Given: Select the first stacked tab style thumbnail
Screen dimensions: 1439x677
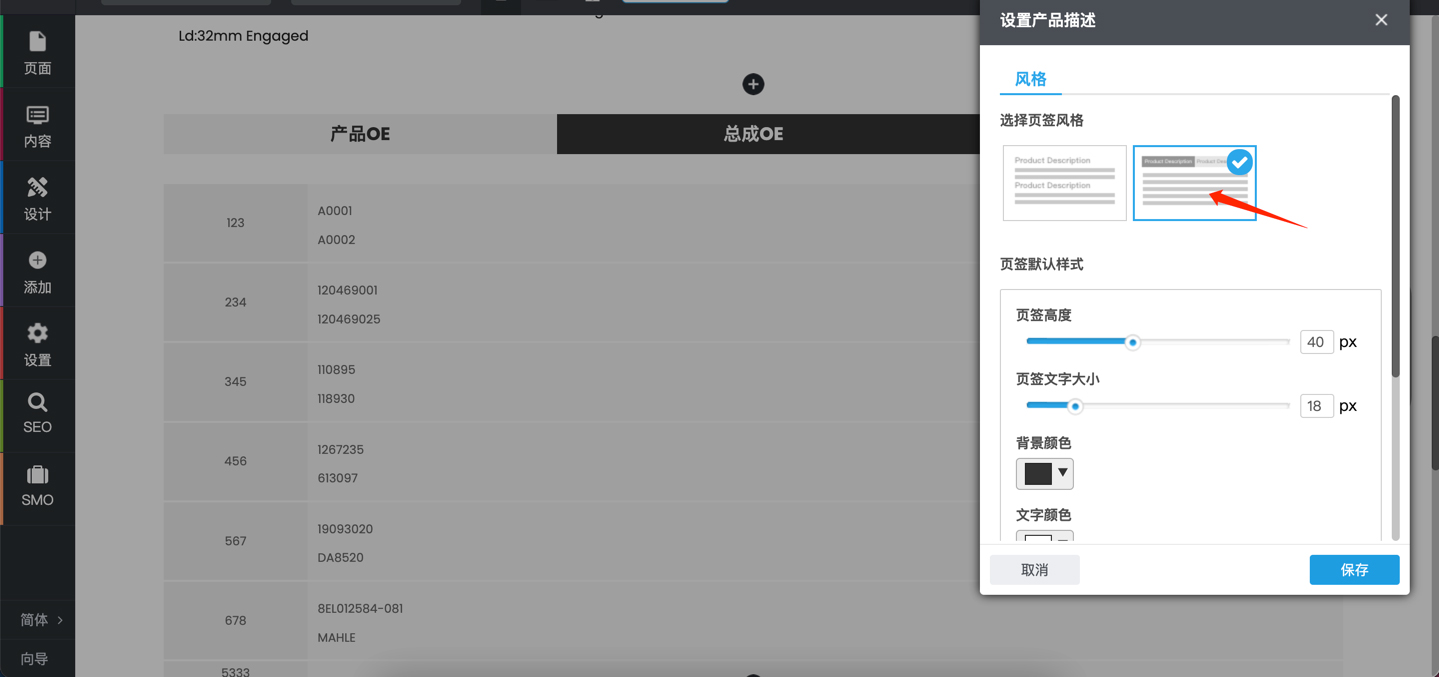Looking at the screenshot, I should click(x=1064, y=183).
